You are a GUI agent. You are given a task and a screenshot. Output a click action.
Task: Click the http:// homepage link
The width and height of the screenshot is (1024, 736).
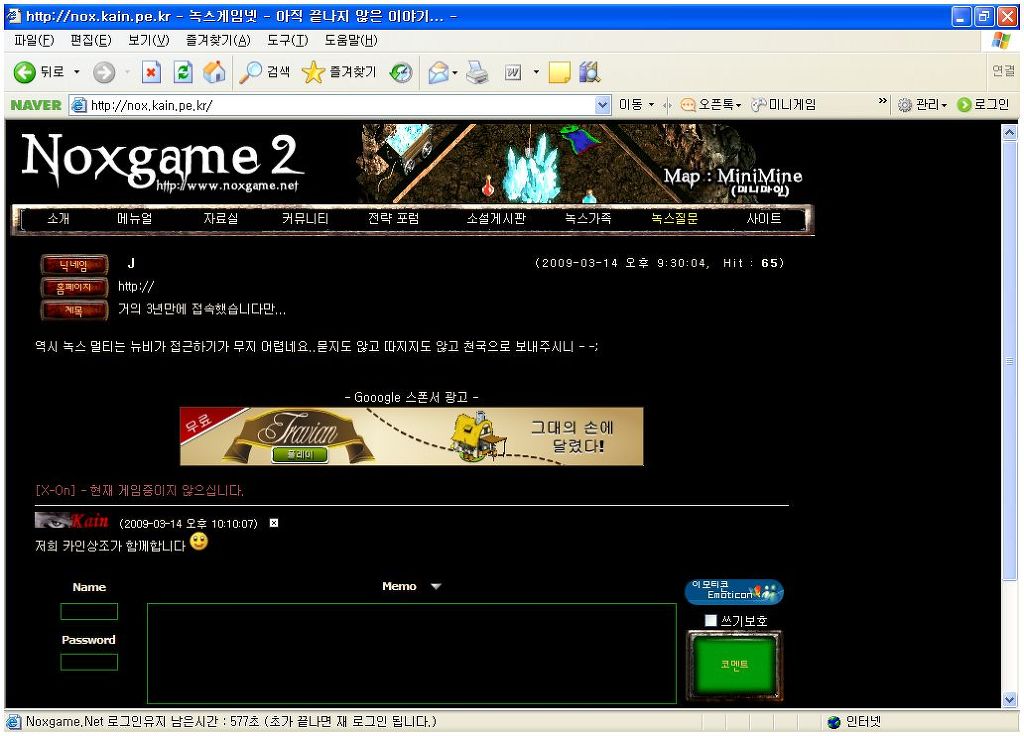[x=136, y=287]
